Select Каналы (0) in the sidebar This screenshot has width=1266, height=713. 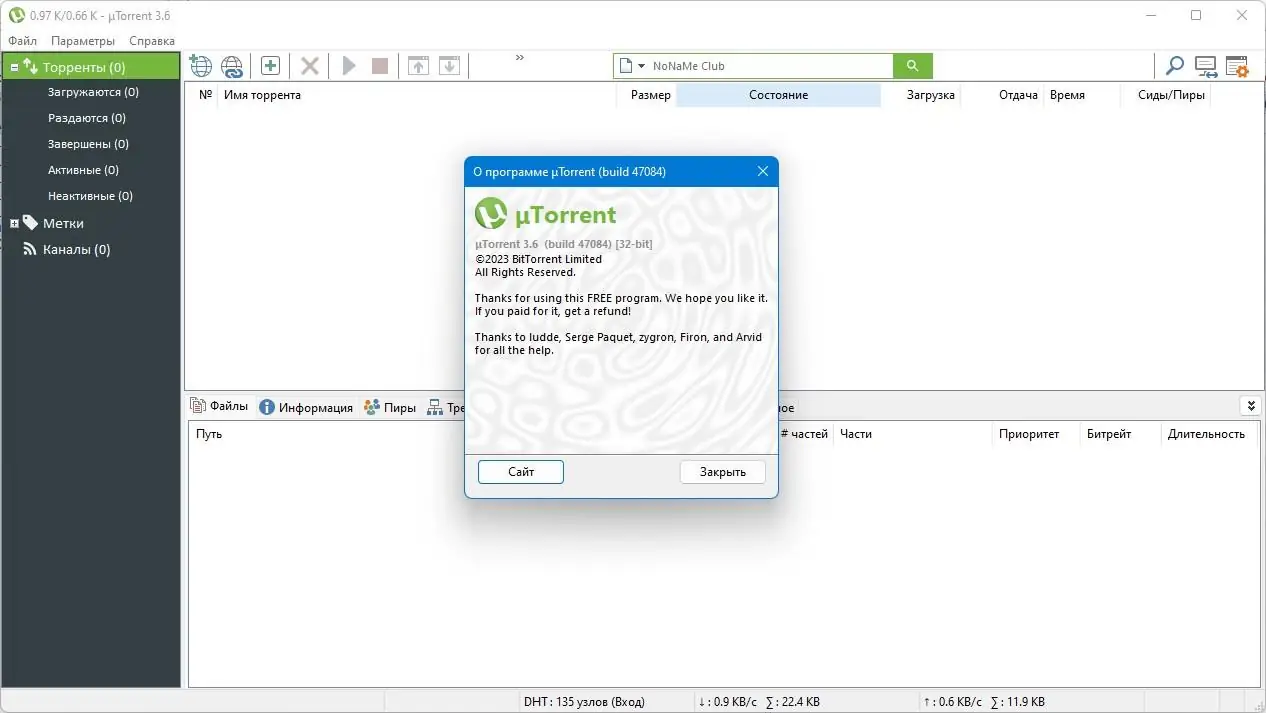tap(76, 249)
